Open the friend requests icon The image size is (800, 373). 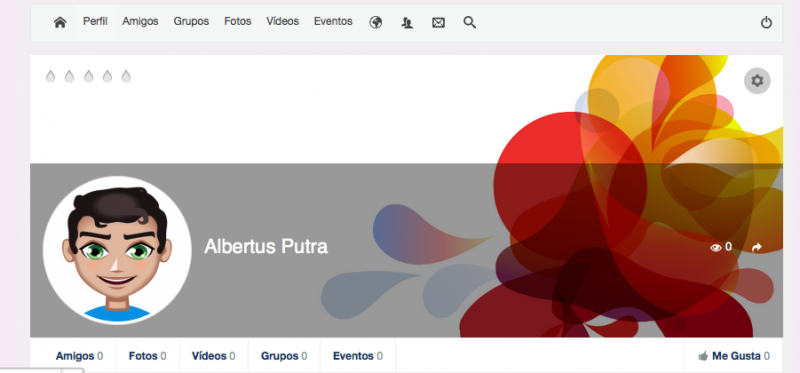[407, 22]
